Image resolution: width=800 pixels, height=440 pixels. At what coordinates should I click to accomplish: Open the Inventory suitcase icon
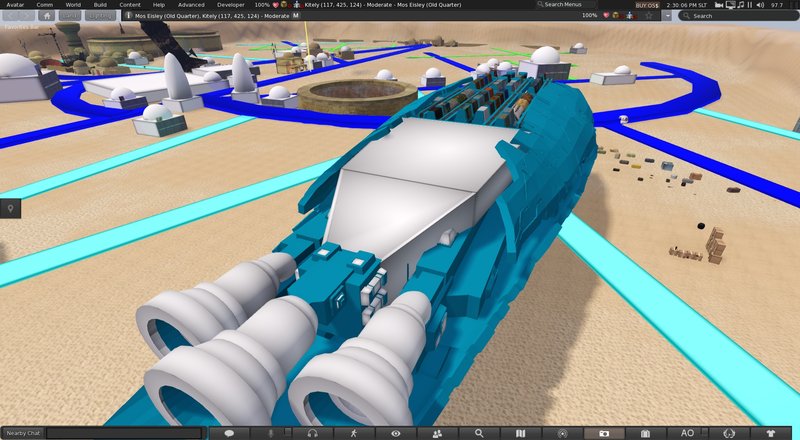(645, 433)
